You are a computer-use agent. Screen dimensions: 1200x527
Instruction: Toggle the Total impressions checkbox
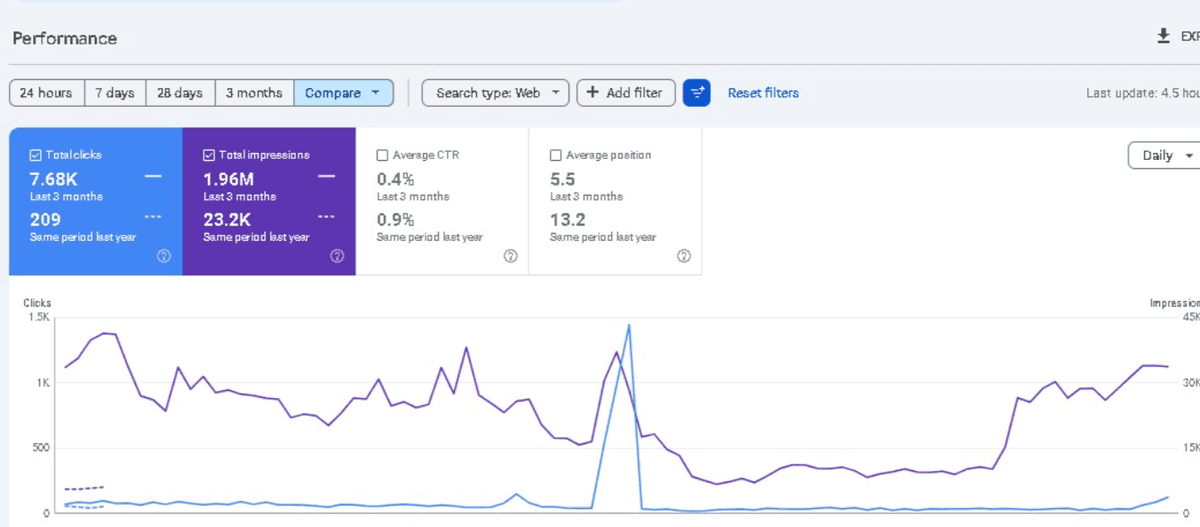(209, 155)
